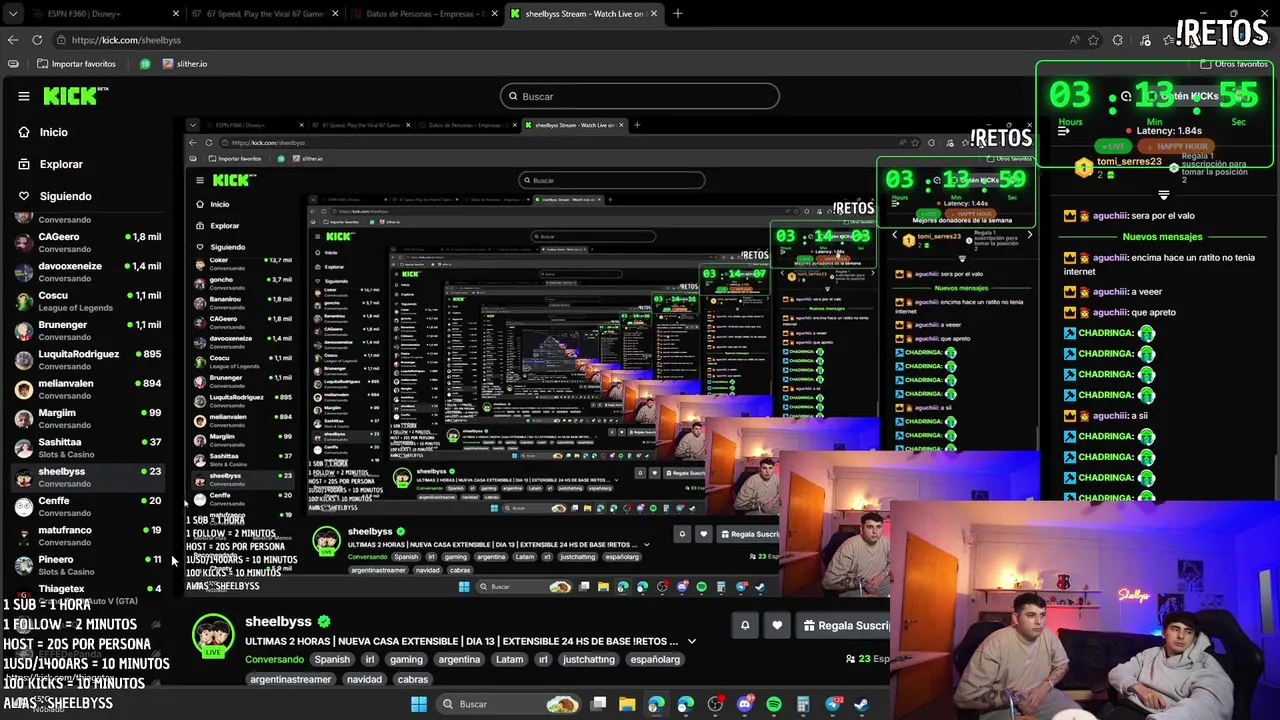Open Calculator from taskbar
The image size is (1280, 720).
tap(803, 704)
